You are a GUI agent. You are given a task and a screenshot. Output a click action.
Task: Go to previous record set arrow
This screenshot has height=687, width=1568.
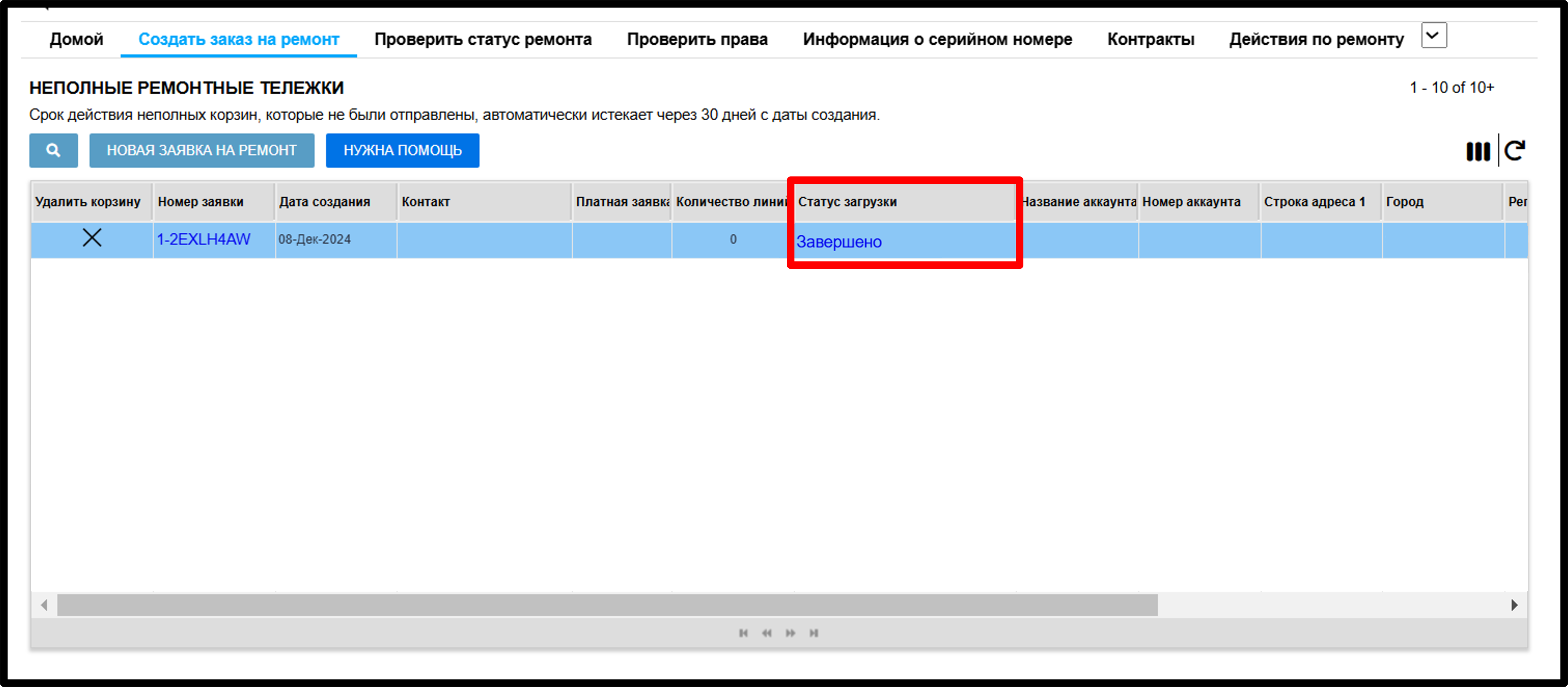pos(766,633)
